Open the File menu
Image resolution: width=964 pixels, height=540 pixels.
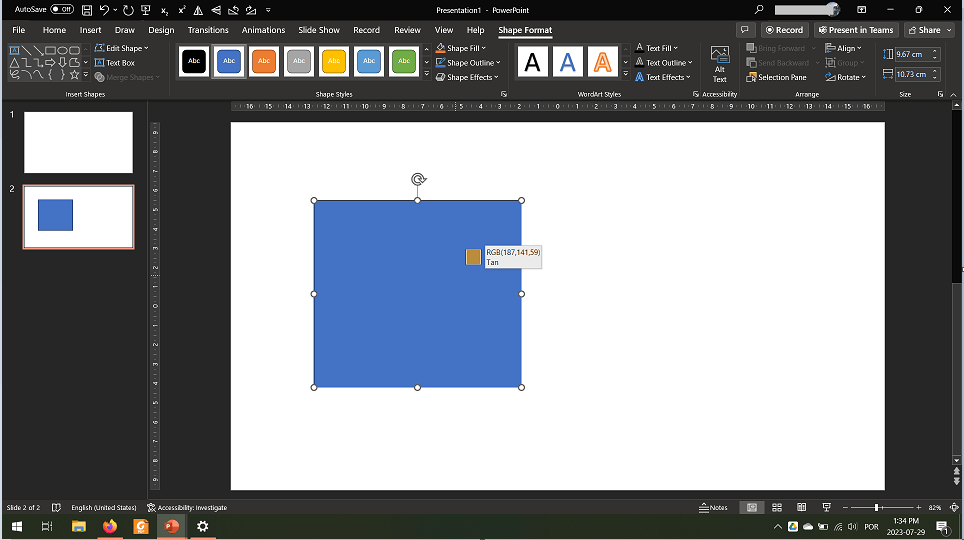tap(18, 30)
